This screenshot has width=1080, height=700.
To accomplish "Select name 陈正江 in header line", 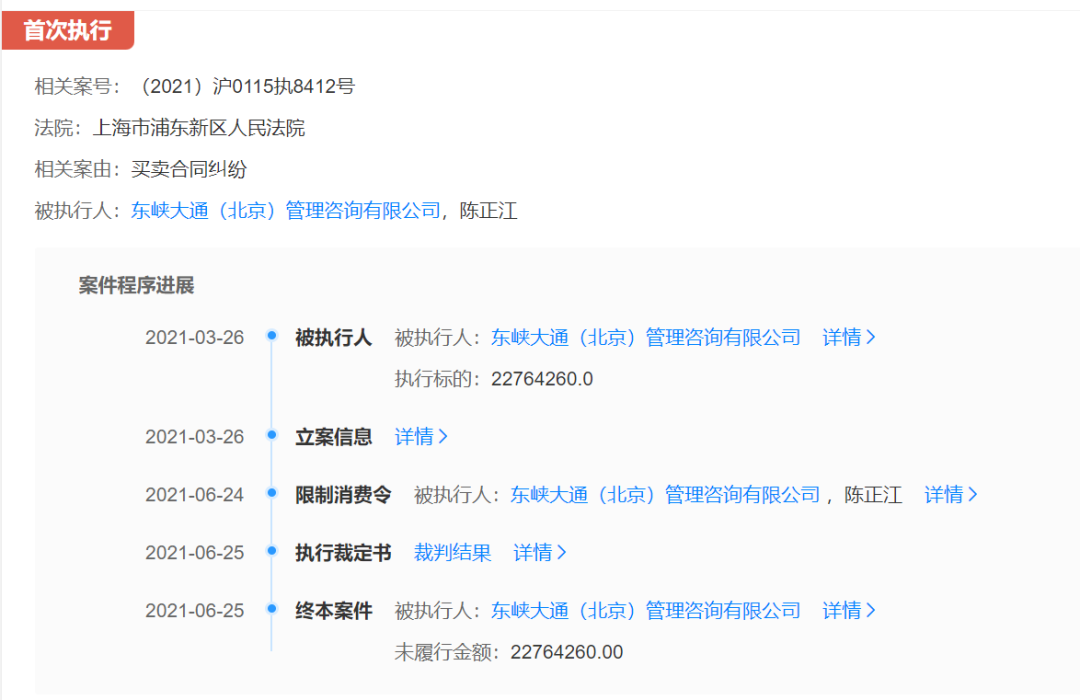I will [488, 210].
